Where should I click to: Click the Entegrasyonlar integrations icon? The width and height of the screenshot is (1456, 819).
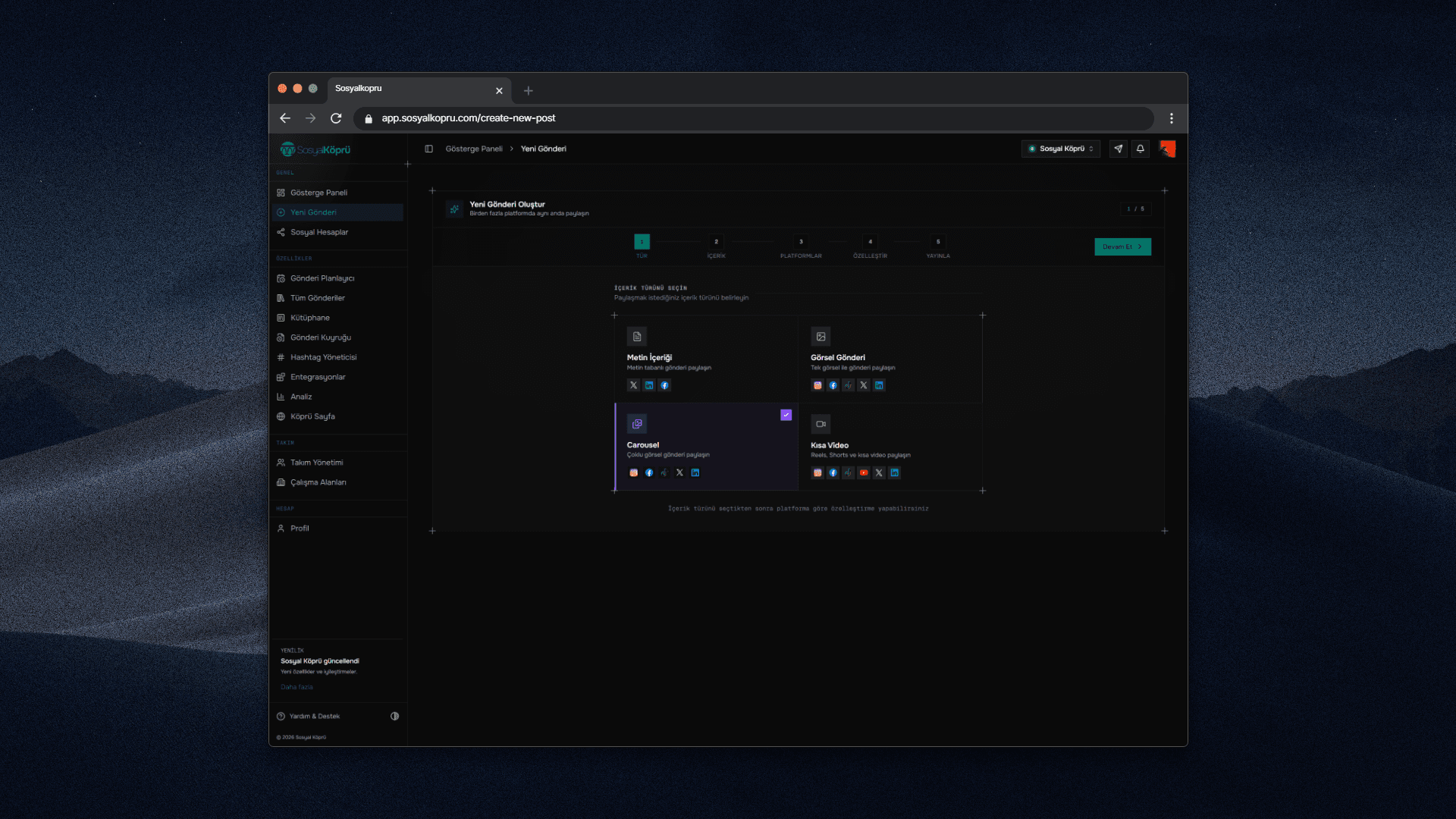tap(281, 377)
